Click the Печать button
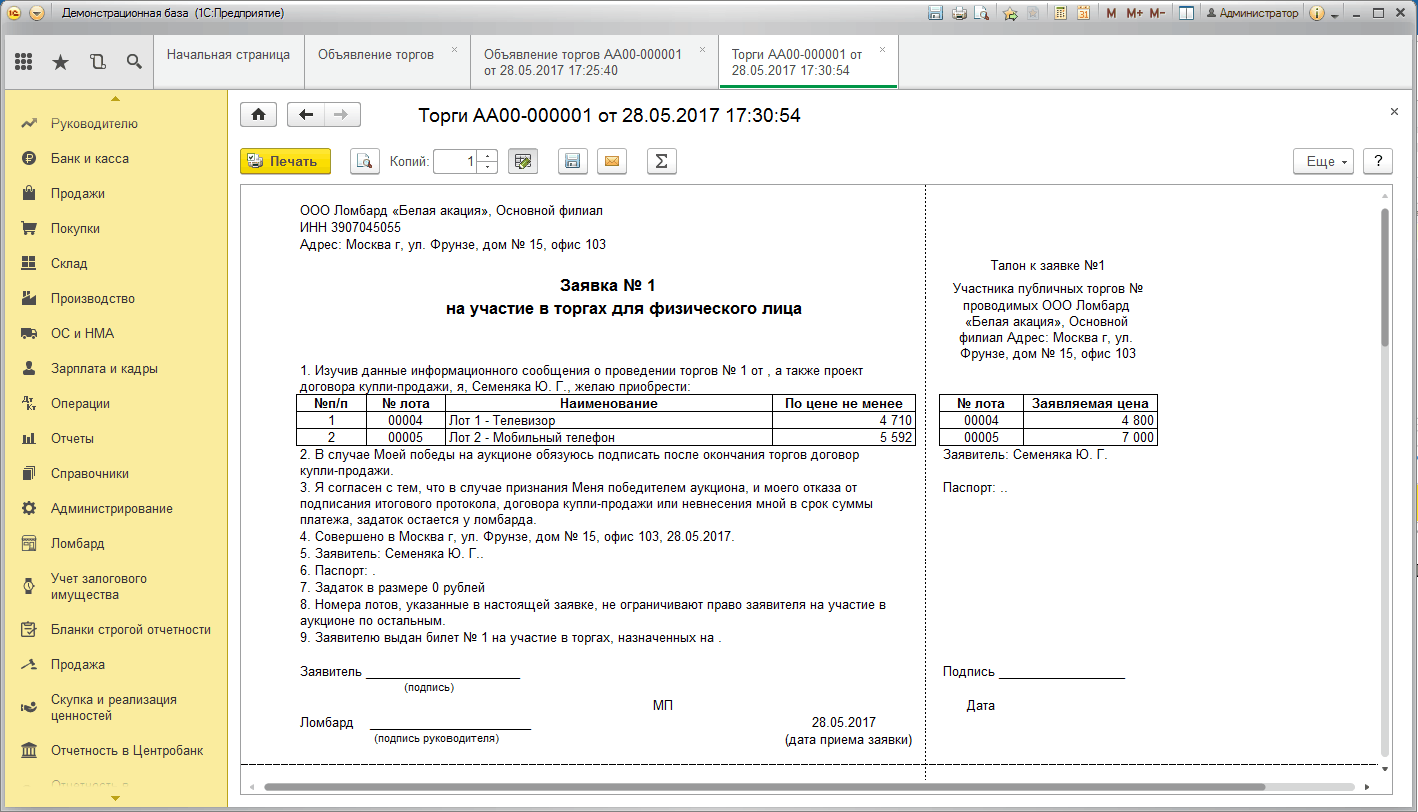This screenshot has height=812, width=1418. point(285,161)
